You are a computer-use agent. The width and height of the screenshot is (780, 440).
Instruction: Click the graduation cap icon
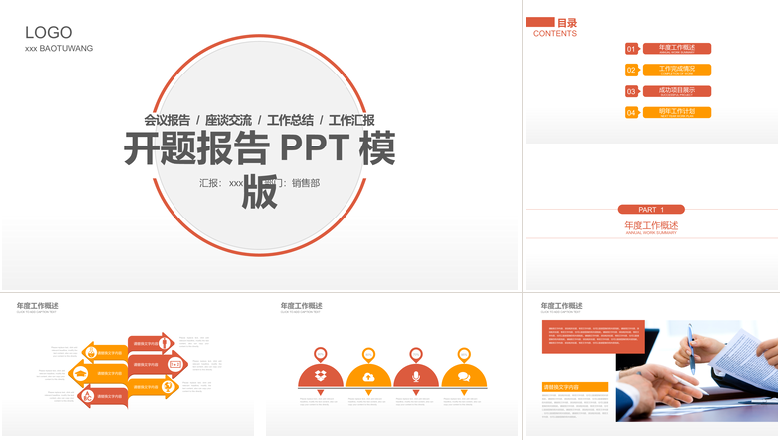pos(80,373)
